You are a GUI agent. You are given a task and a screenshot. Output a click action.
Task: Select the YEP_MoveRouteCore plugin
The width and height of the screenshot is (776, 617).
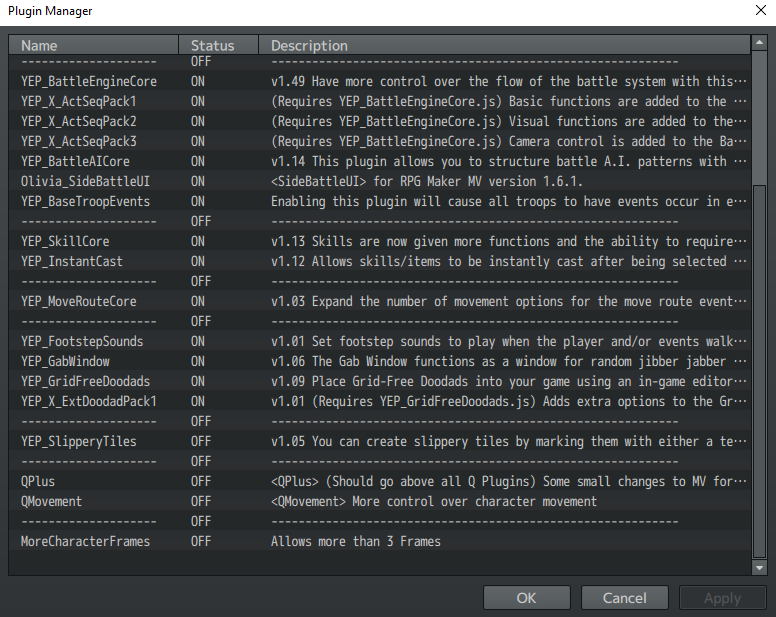(x=380, y=301)
